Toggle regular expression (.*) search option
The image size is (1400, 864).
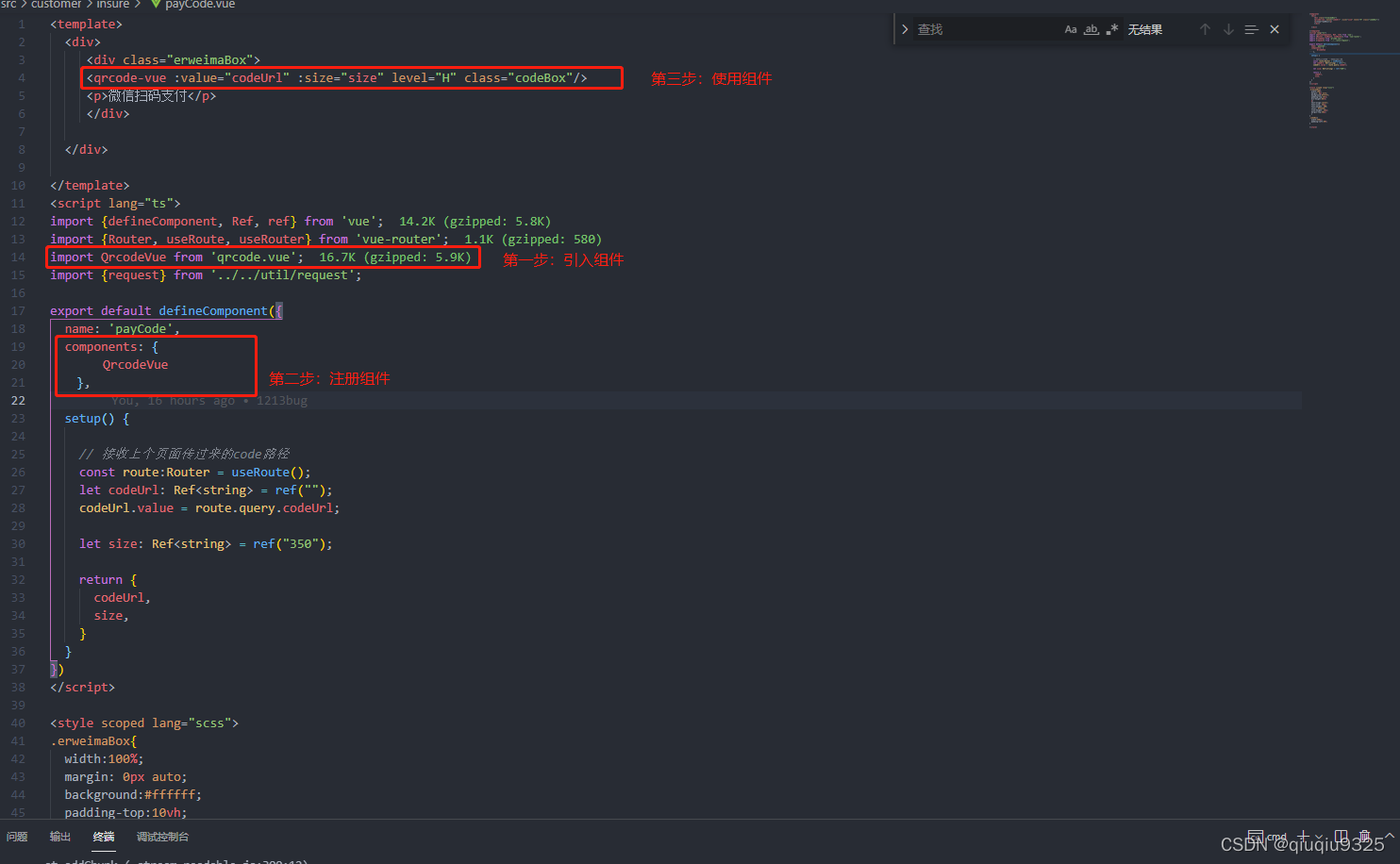click(1112, 29)
